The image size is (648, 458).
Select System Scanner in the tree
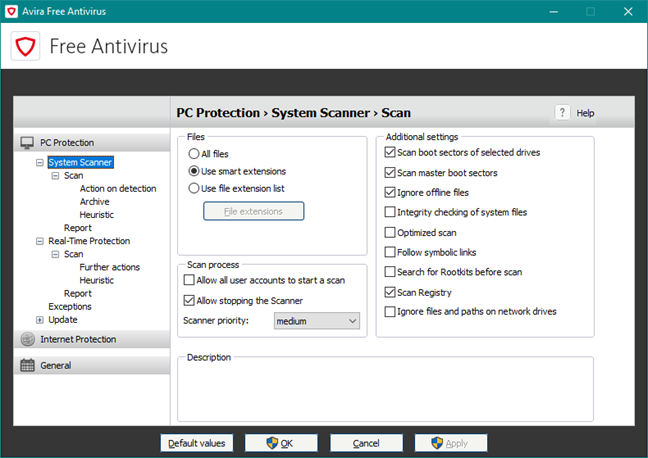tap(80, 162)
